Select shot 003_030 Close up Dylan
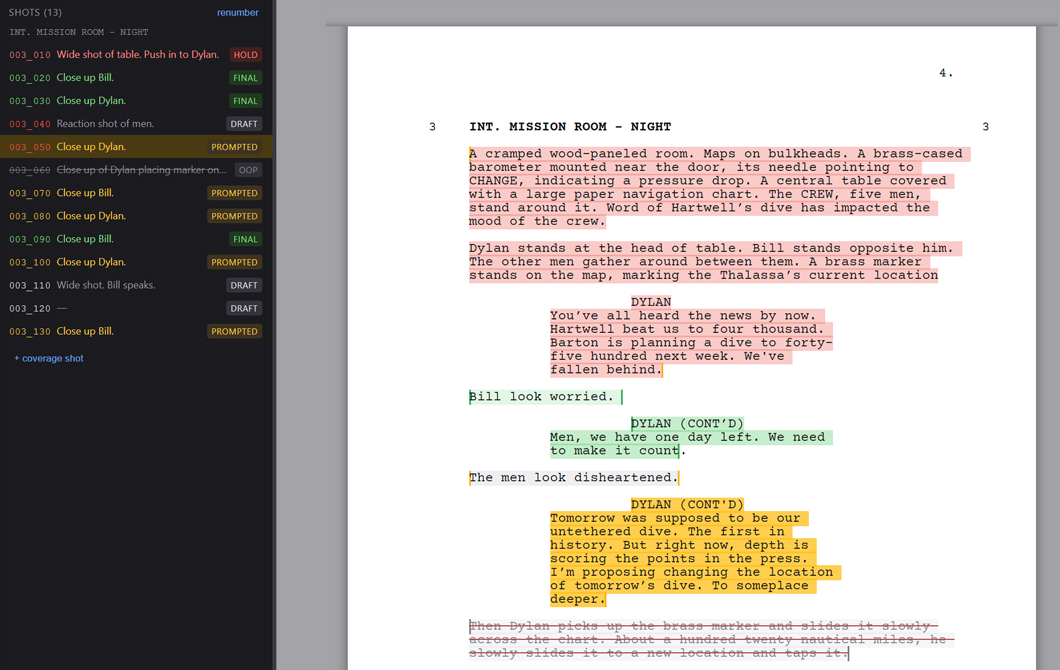 point(135,101)
